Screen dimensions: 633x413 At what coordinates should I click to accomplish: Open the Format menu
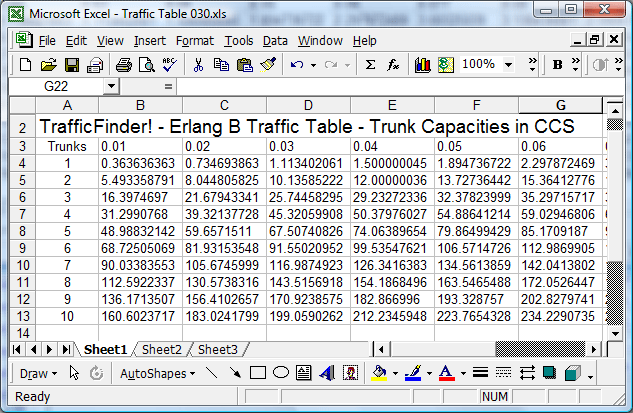[x=195, y=41]
